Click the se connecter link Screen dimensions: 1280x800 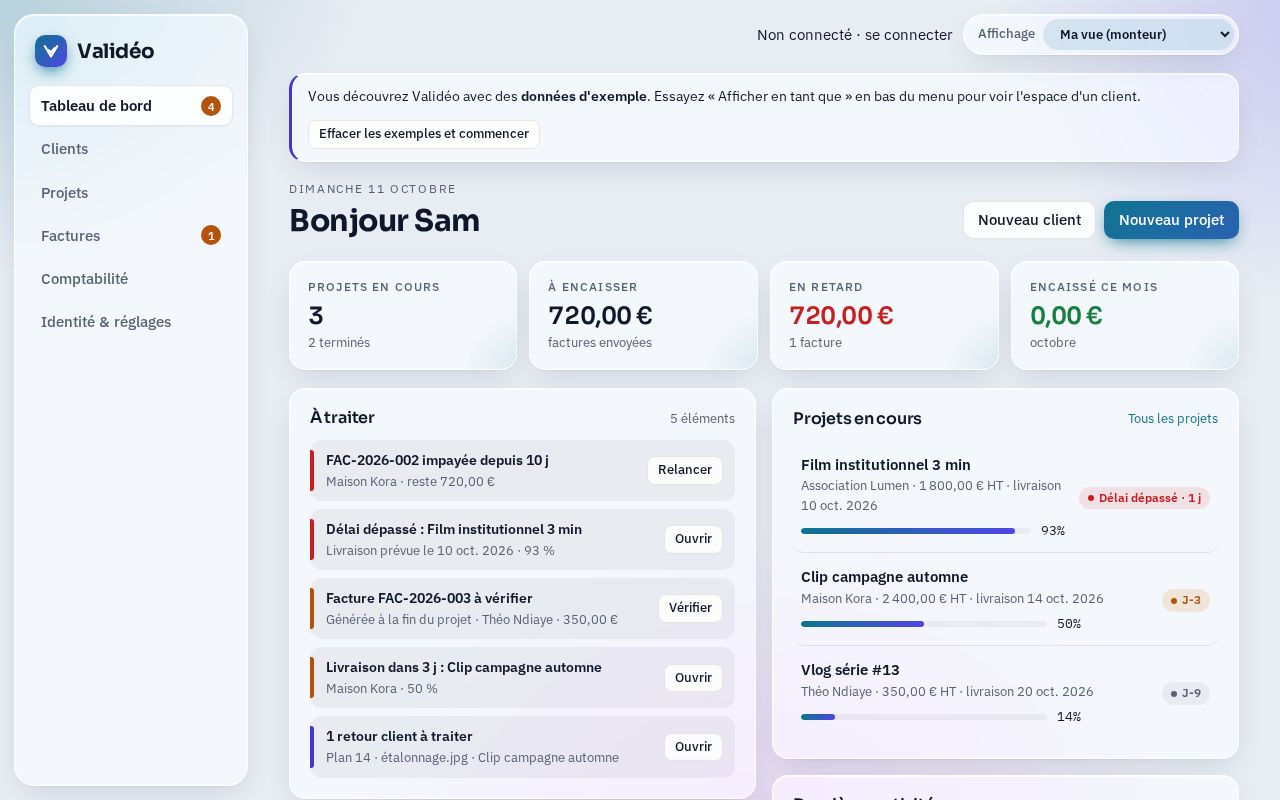point(908,35)
